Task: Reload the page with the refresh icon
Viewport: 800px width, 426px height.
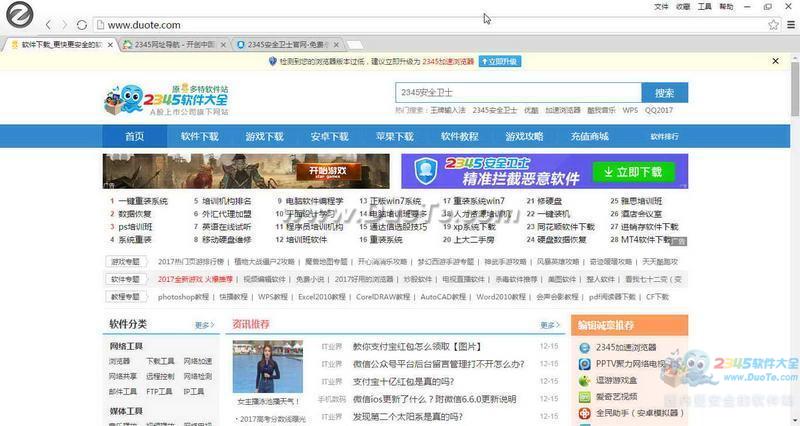Action: [x=82, y=24]
